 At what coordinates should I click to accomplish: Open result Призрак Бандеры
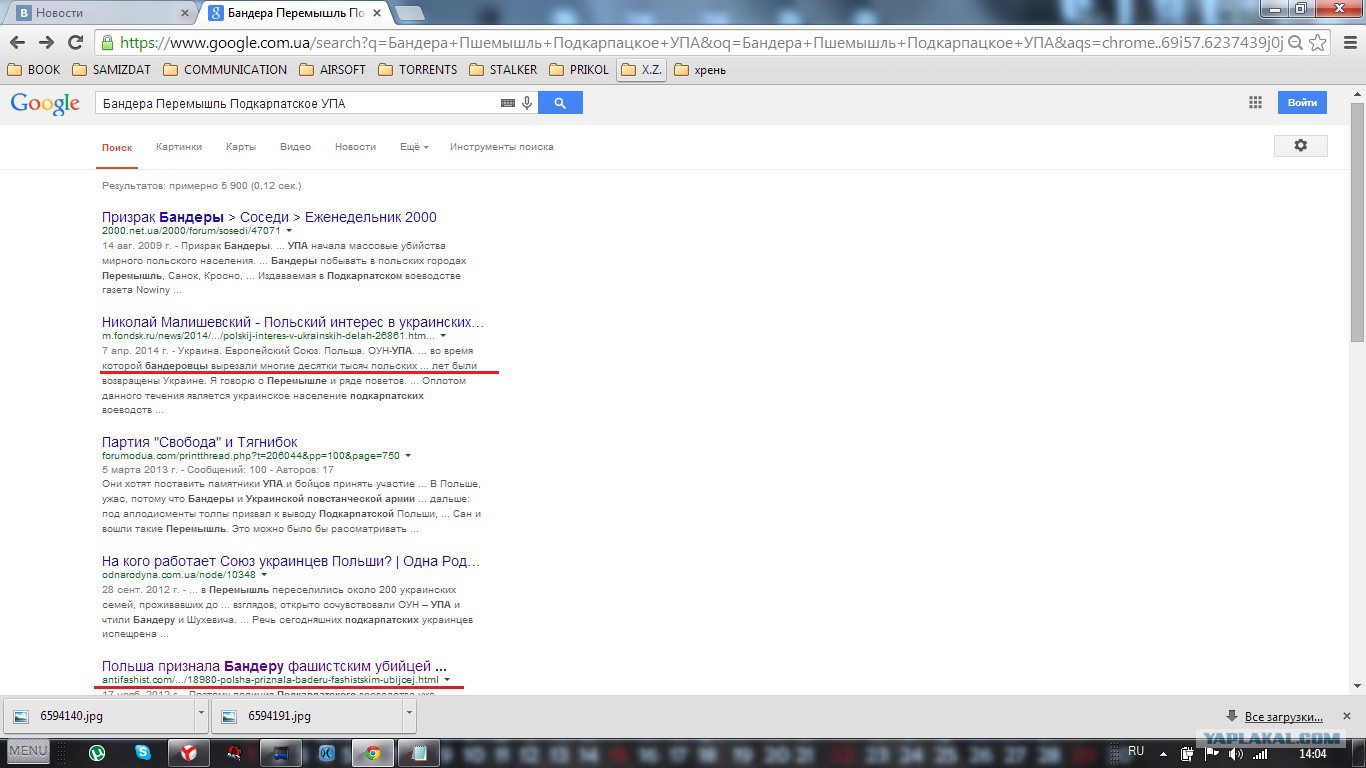click(x=269, y=217)
